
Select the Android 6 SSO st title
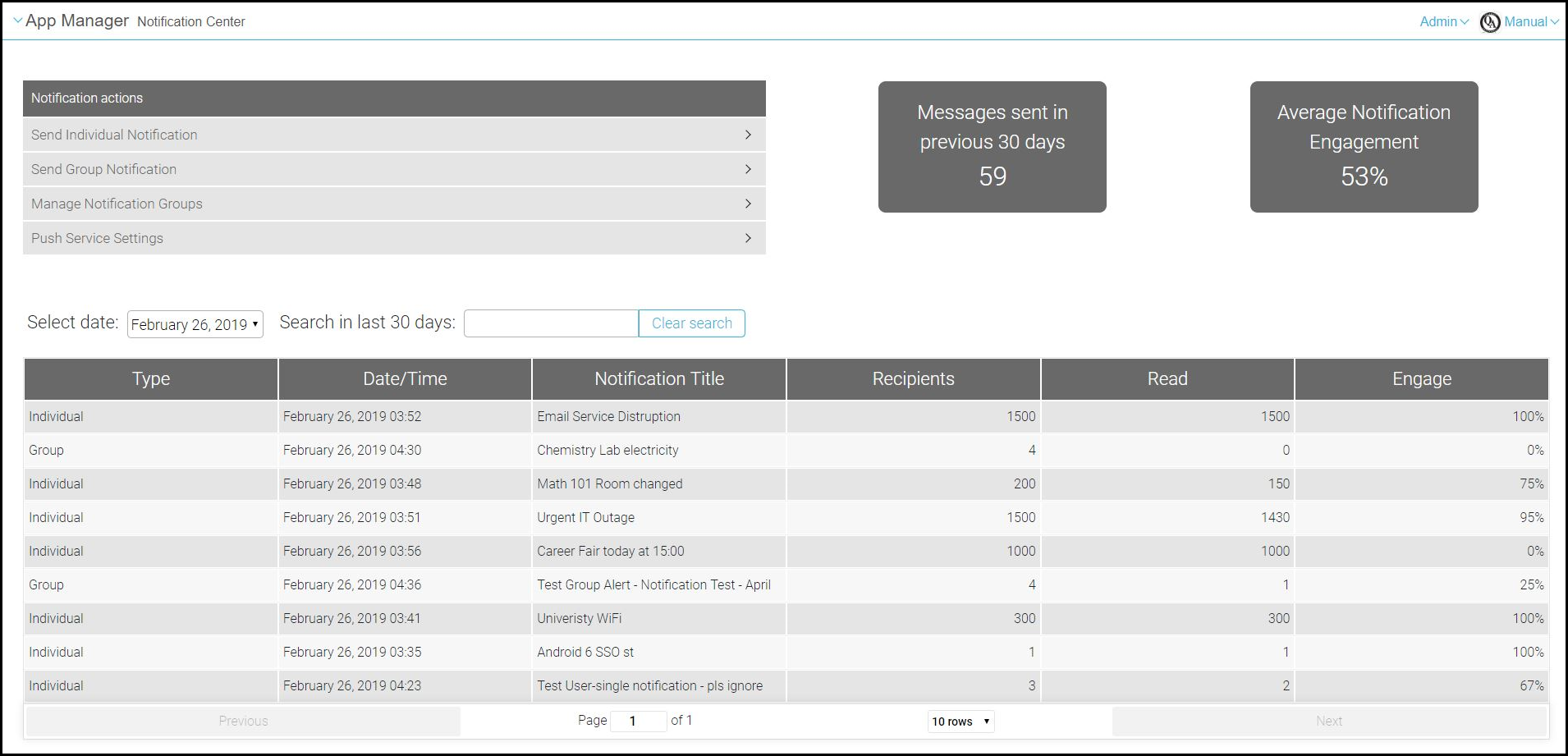tap(585, 652)
